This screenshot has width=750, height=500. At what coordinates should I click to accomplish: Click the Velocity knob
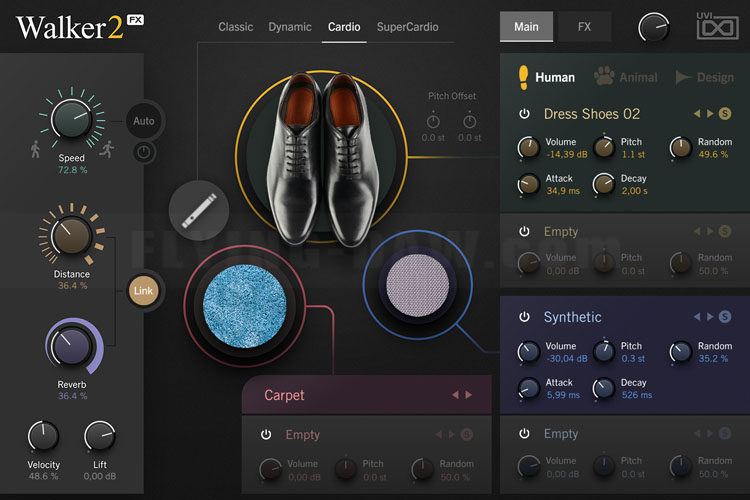point(43,436)
